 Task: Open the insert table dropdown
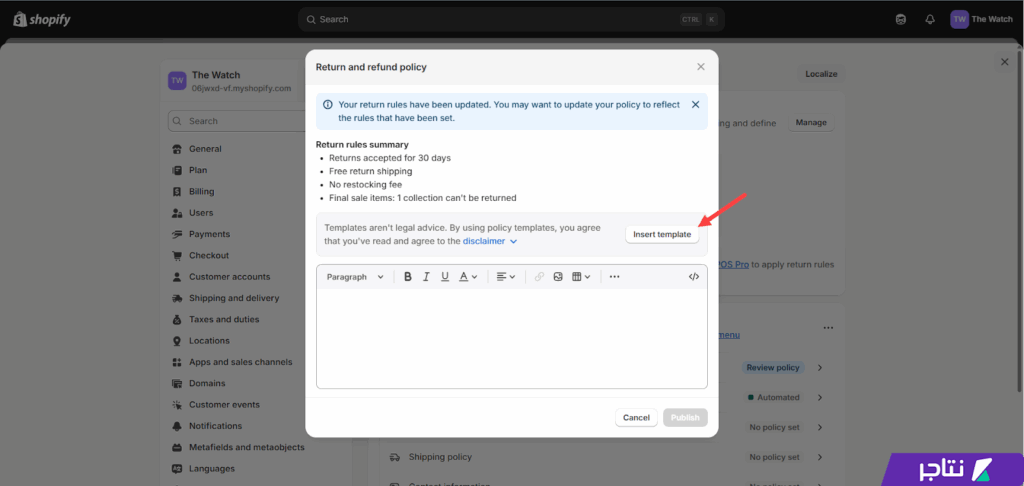tap(581, 277)
